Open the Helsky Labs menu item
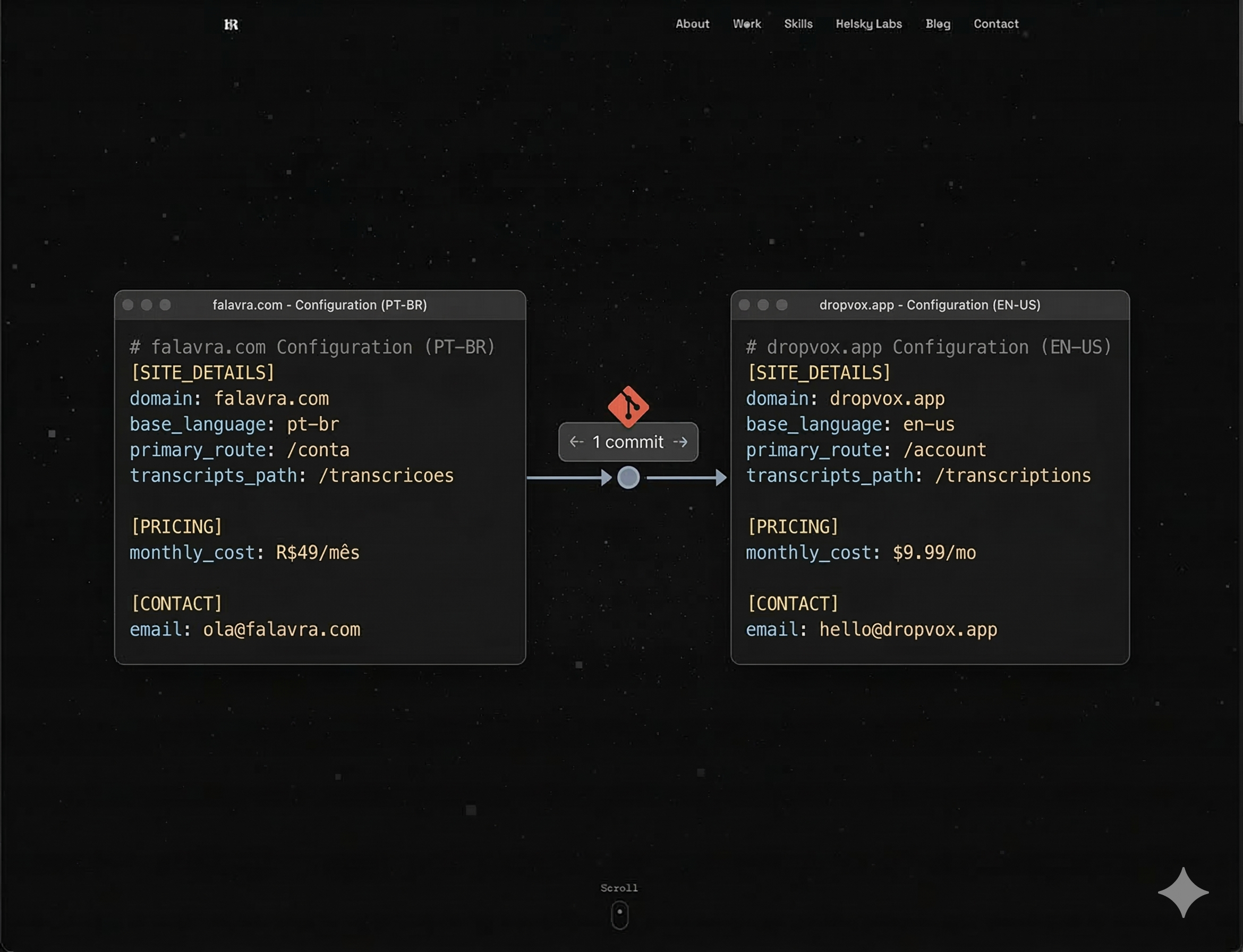The height and width of the screenshot is (952, 1243). pyautogui.click(x=869, y=24)
